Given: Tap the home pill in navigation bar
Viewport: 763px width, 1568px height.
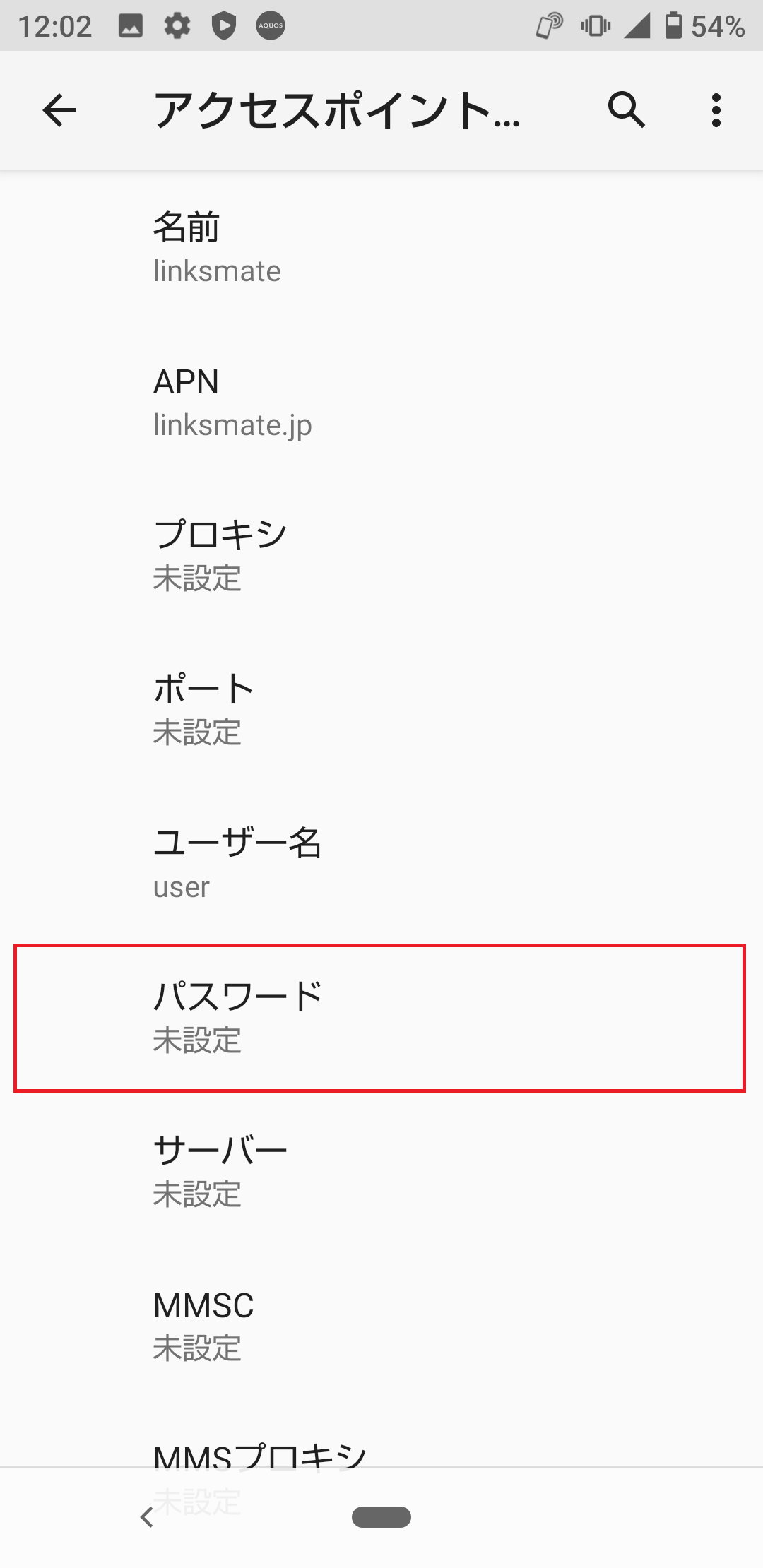Looking at the screenshot, I should [x=381, y=1516].
